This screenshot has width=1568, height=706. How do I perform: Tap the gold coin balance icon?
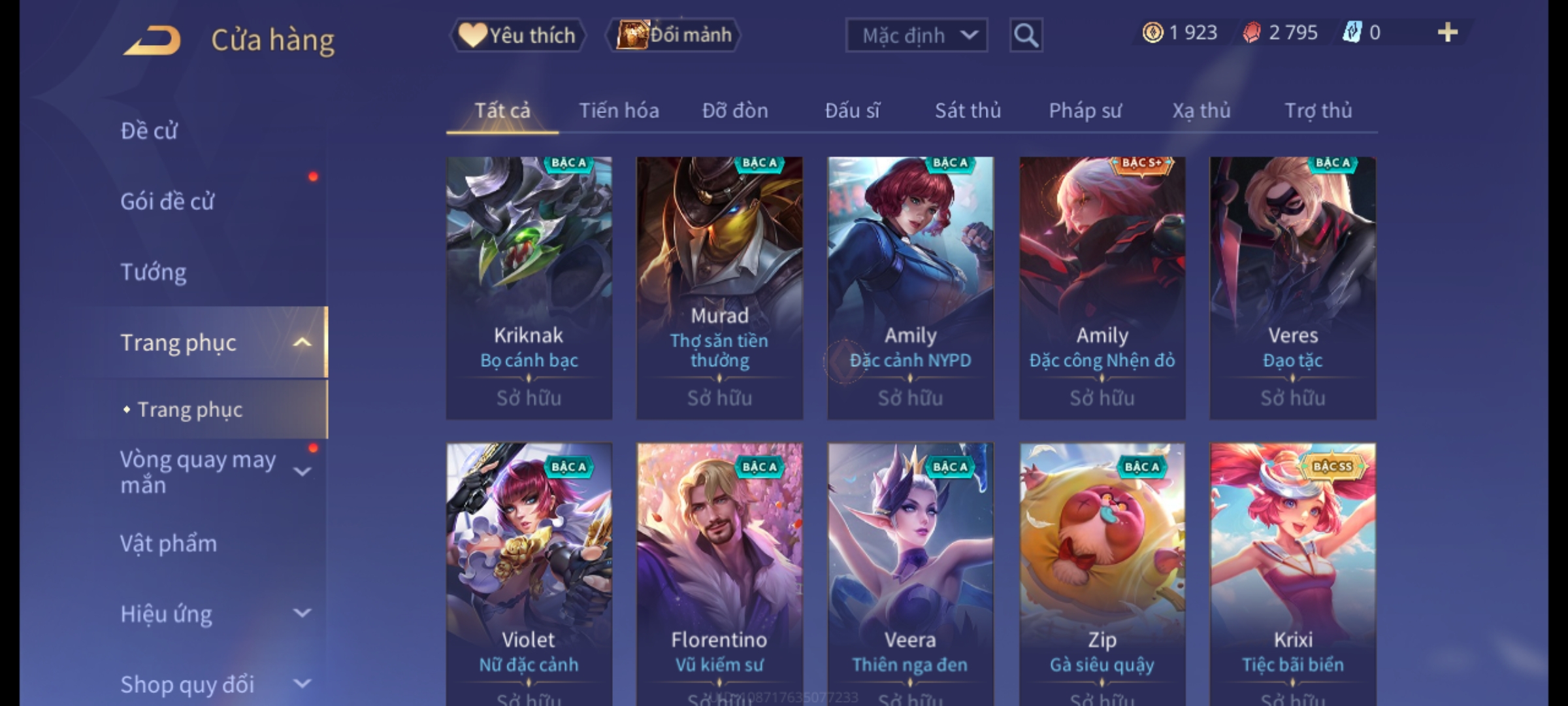[x=1152, y=33]
